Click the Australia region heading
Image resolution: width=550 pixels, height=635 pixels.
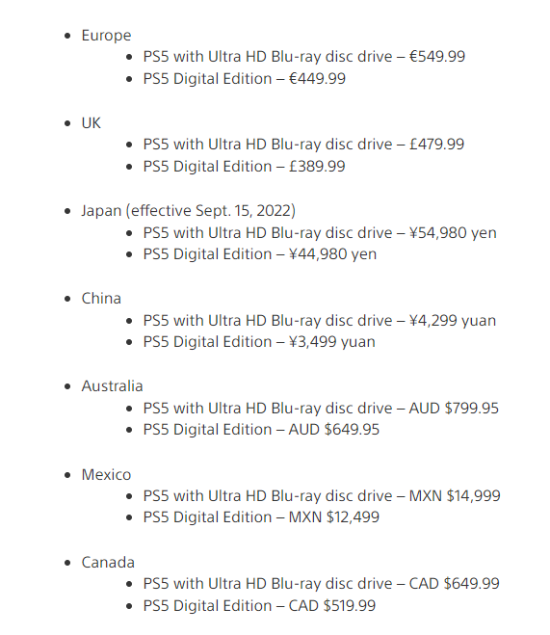112,386
